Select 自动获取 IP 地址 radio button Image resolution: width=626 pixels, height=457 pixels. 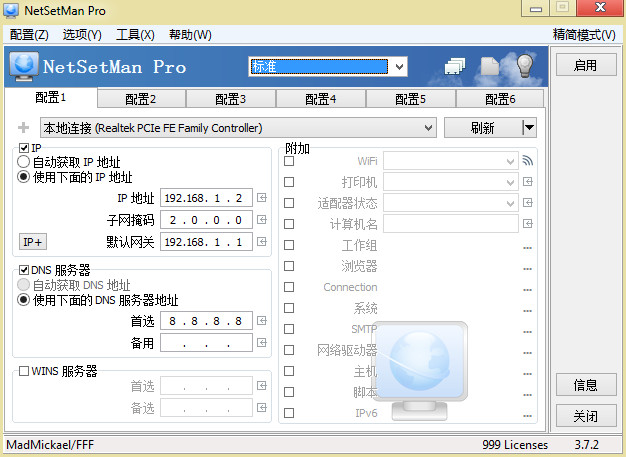pos(24,162)
